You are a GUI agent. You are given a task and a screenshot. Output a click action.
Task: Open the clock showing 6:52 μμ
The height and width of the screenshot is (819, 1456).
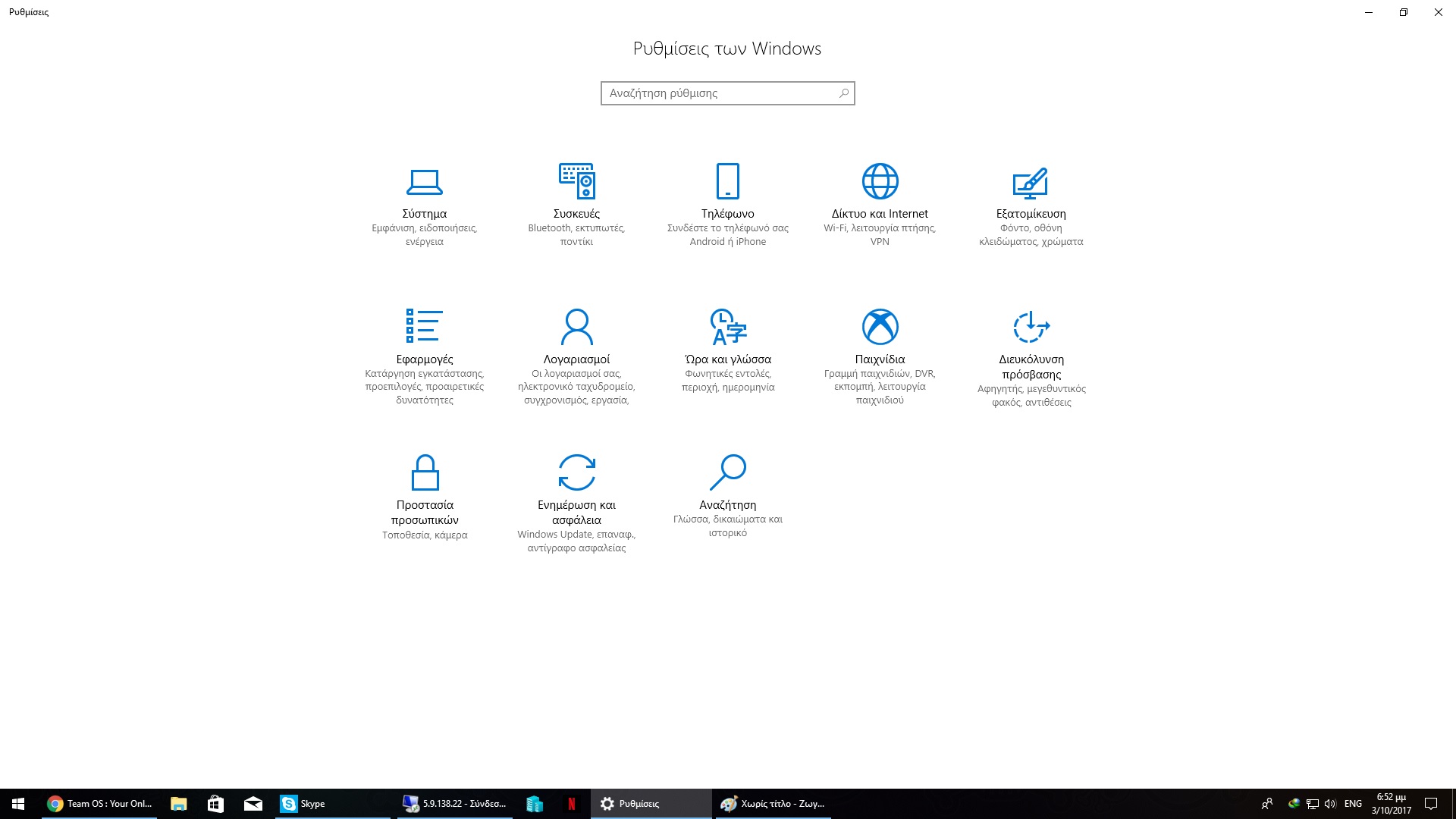tap(1392, 804)
